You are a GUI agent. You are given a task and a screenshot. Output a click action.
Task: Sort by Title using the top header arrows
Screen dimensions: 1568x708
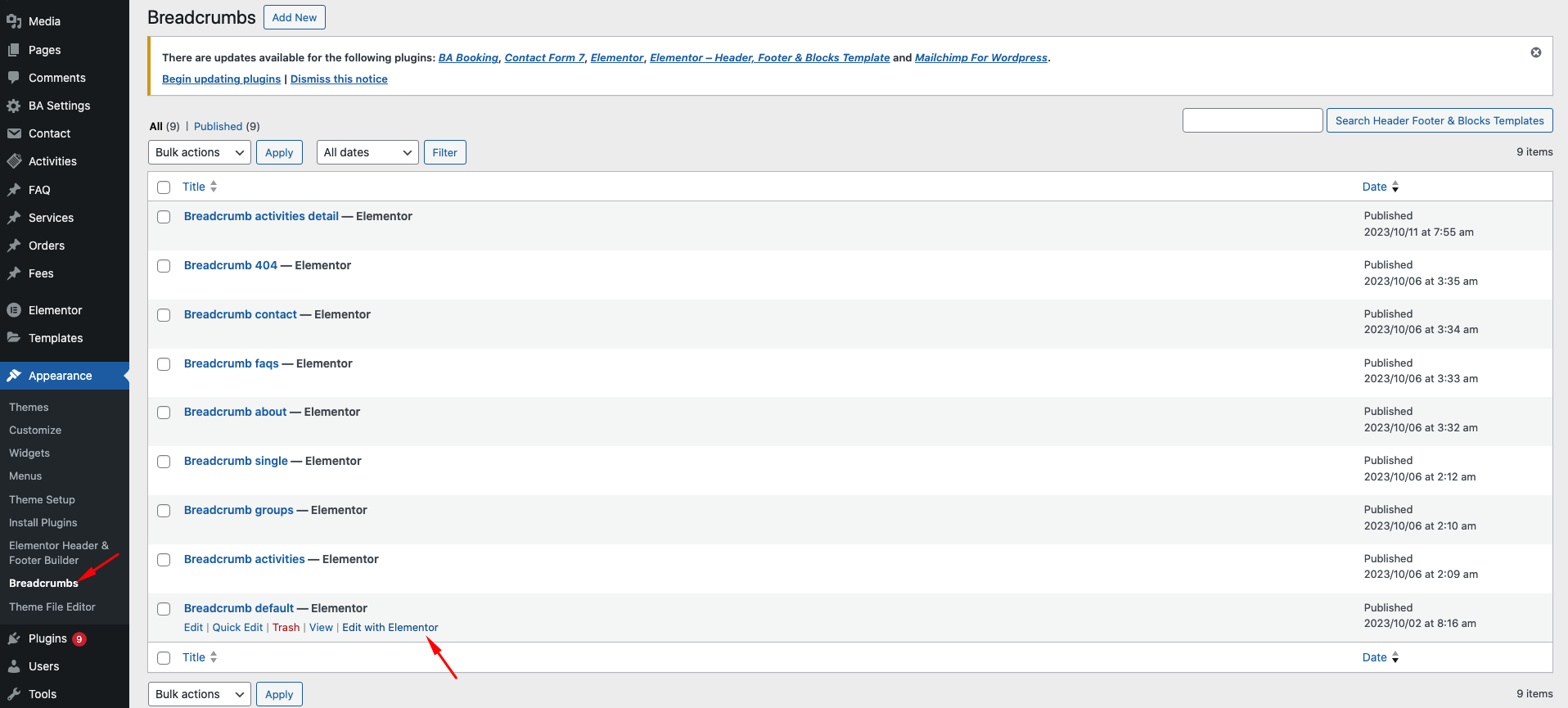coord(214,187)
